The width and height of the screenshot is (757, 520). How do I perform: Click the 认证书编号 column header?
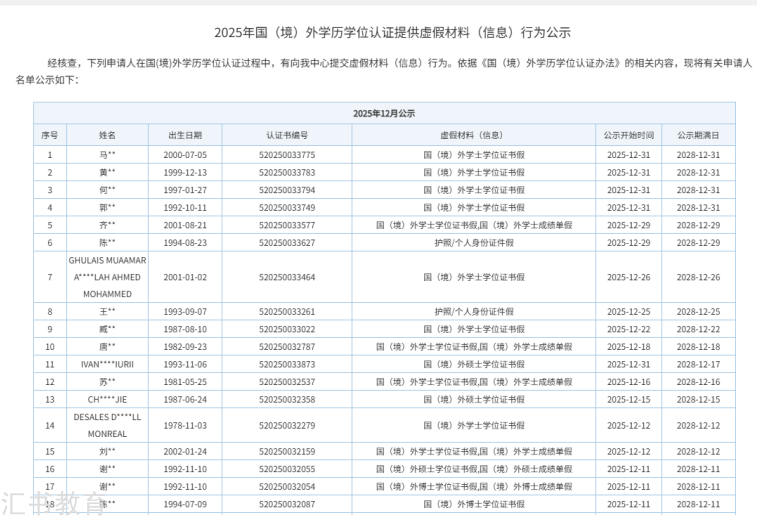[286, 135]
